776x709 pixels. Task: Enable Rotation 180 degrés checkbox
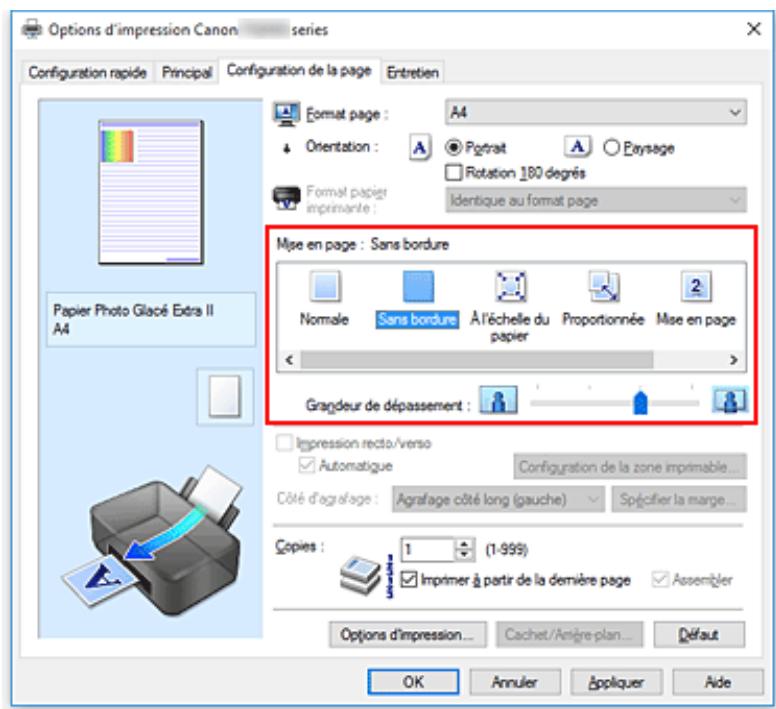click(x=453, y=173)
